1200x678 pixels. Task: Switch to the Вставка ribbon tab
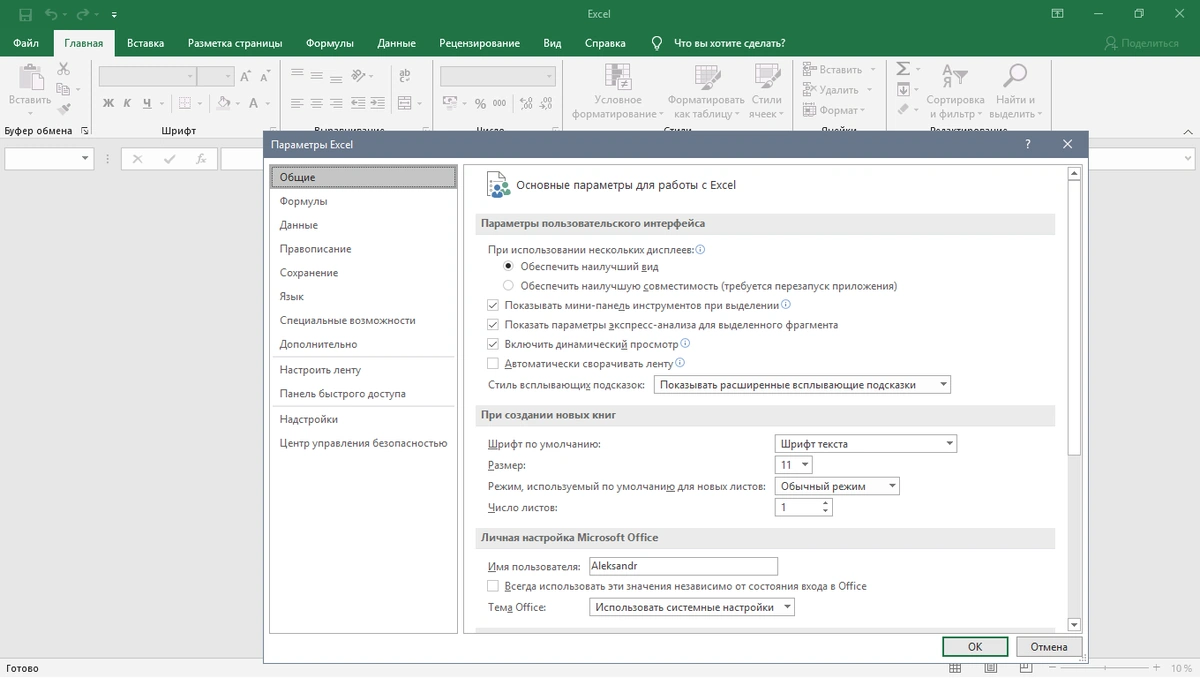click(x=146, y=43)
